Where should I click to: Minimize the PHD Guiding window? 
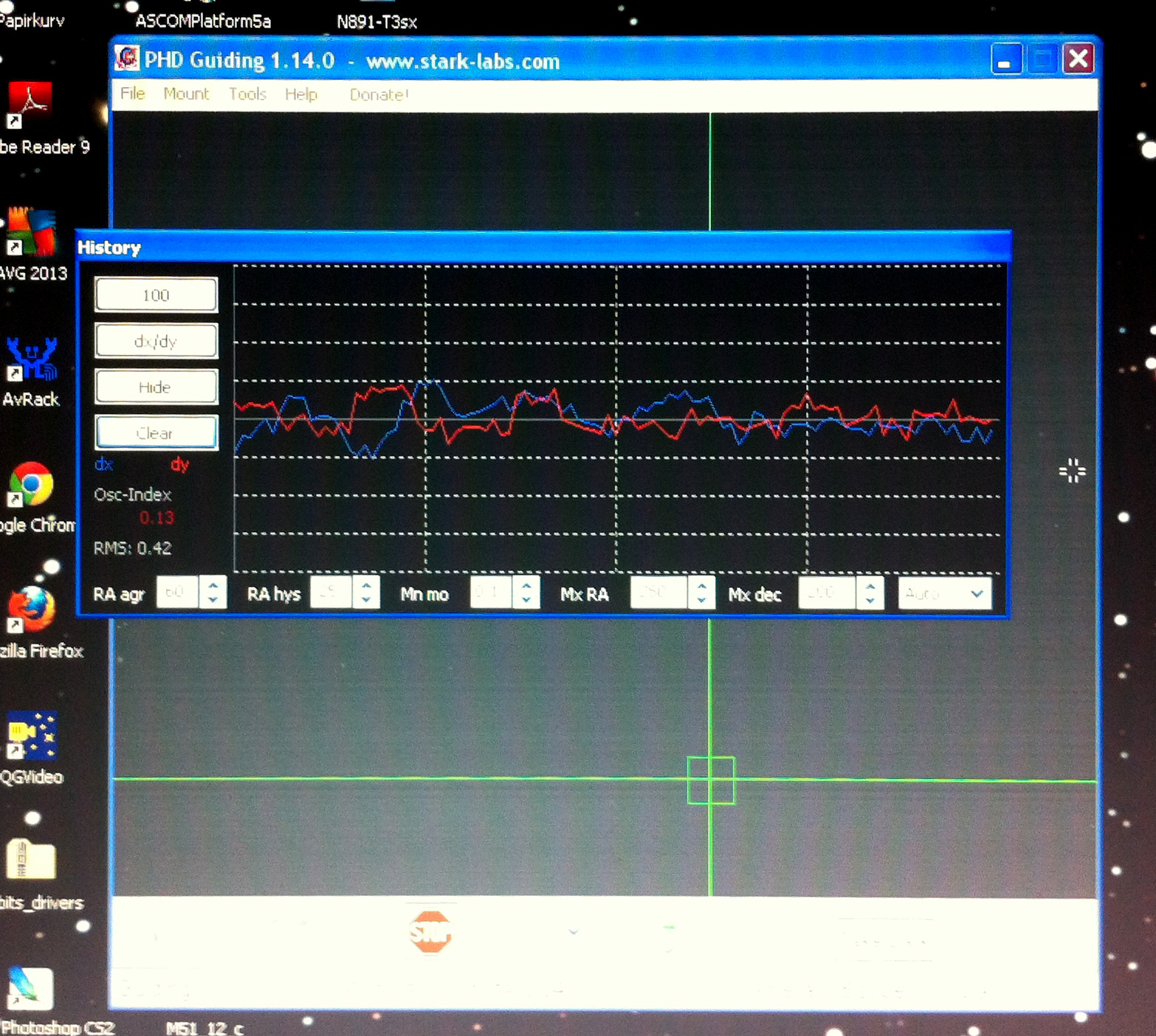[1006, 59]
